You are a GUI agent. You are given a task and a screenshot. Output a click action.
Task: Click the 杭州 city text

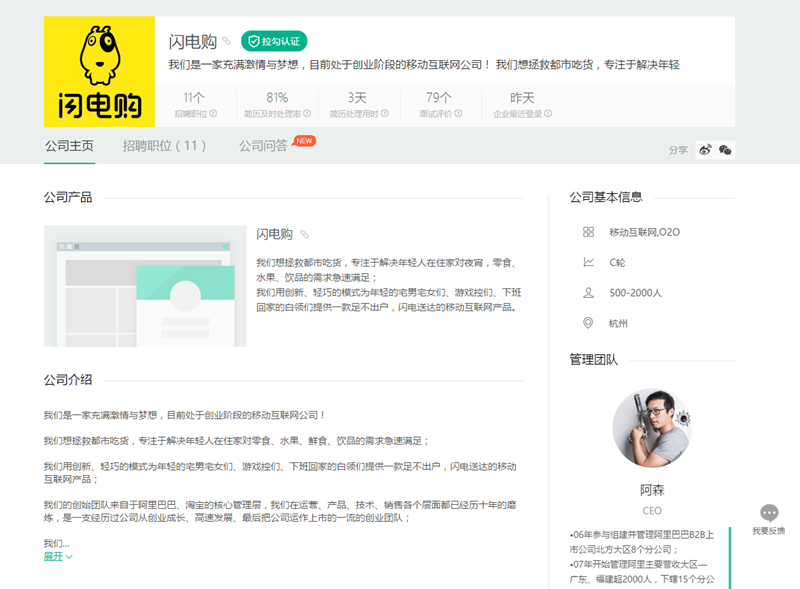click(618, 323)
